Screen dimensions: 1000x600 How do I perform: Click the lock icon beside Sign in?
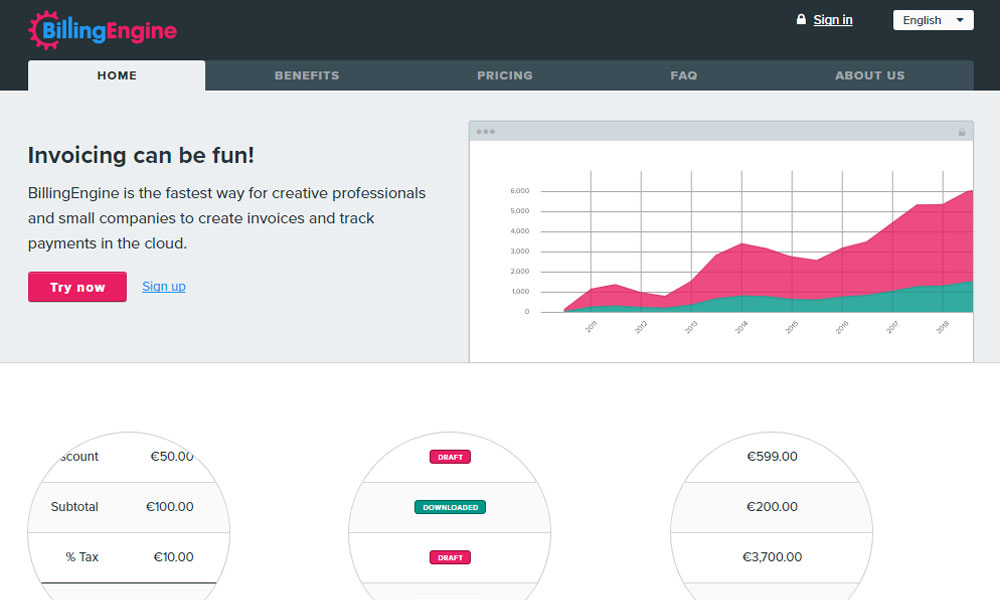pyautogui.click(x=801, y=20)
